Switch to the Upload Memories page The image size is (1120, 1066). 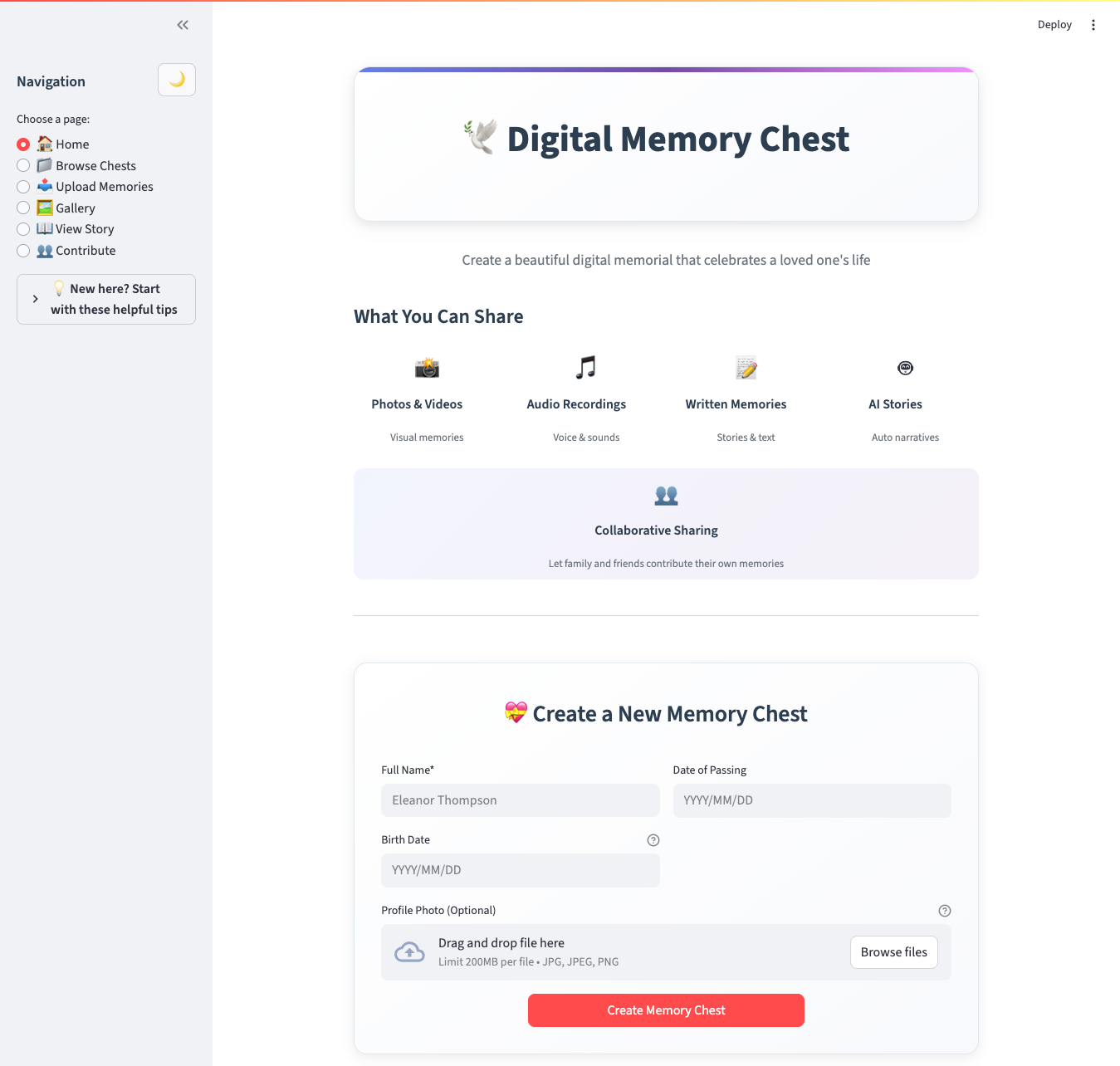23,187
